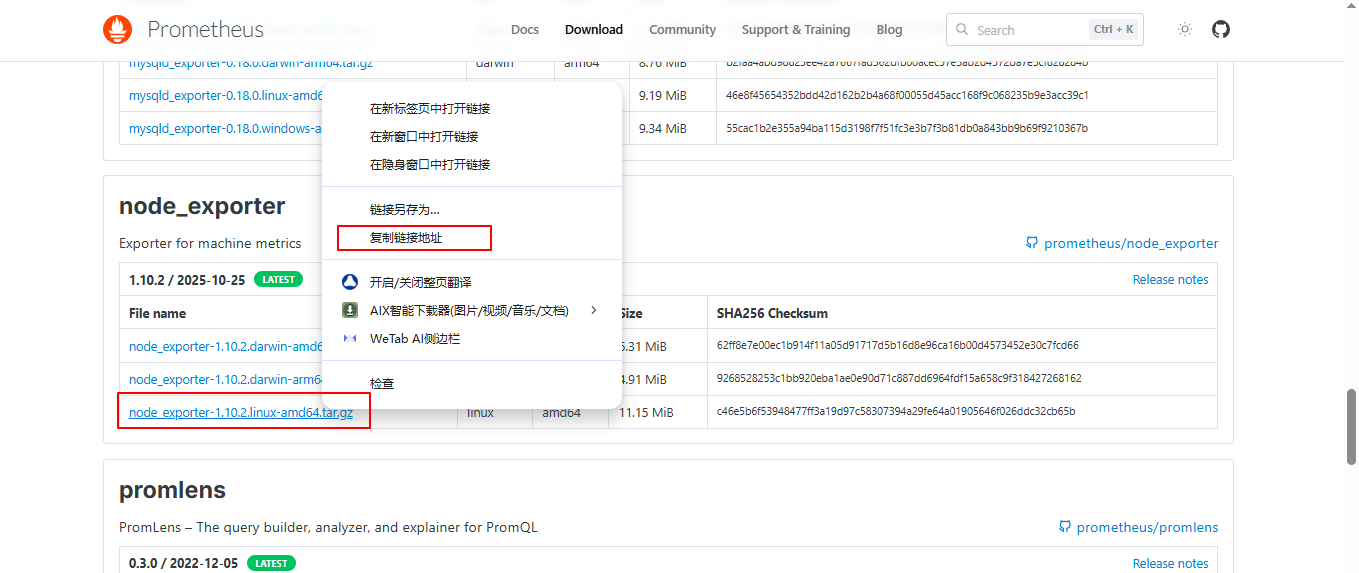Open the Download nav item
This screenshot has width=1359, height=573.
pos(594,30)
